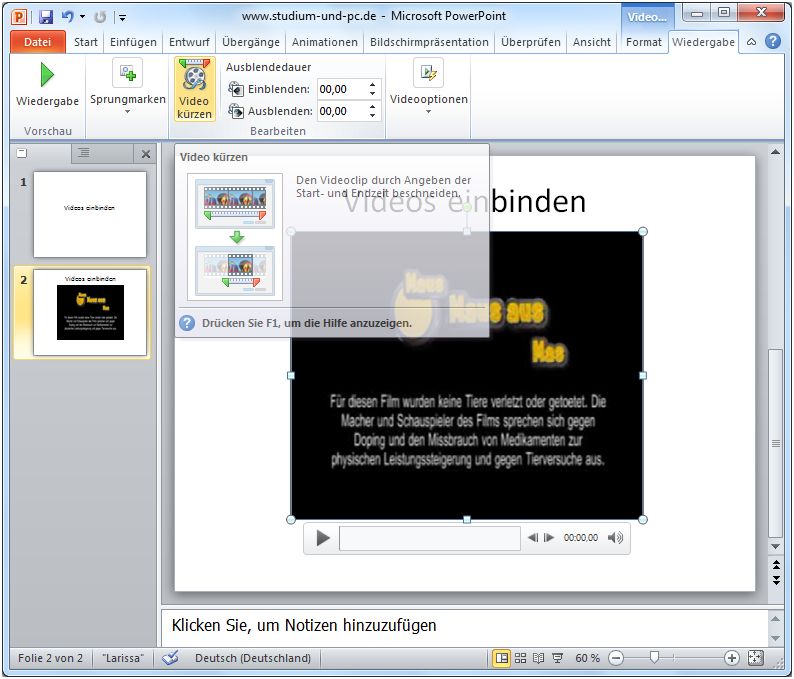Open the Bildschirmpräsentation tab
Viewport: 794px width, 679px height.
[429, 42]
